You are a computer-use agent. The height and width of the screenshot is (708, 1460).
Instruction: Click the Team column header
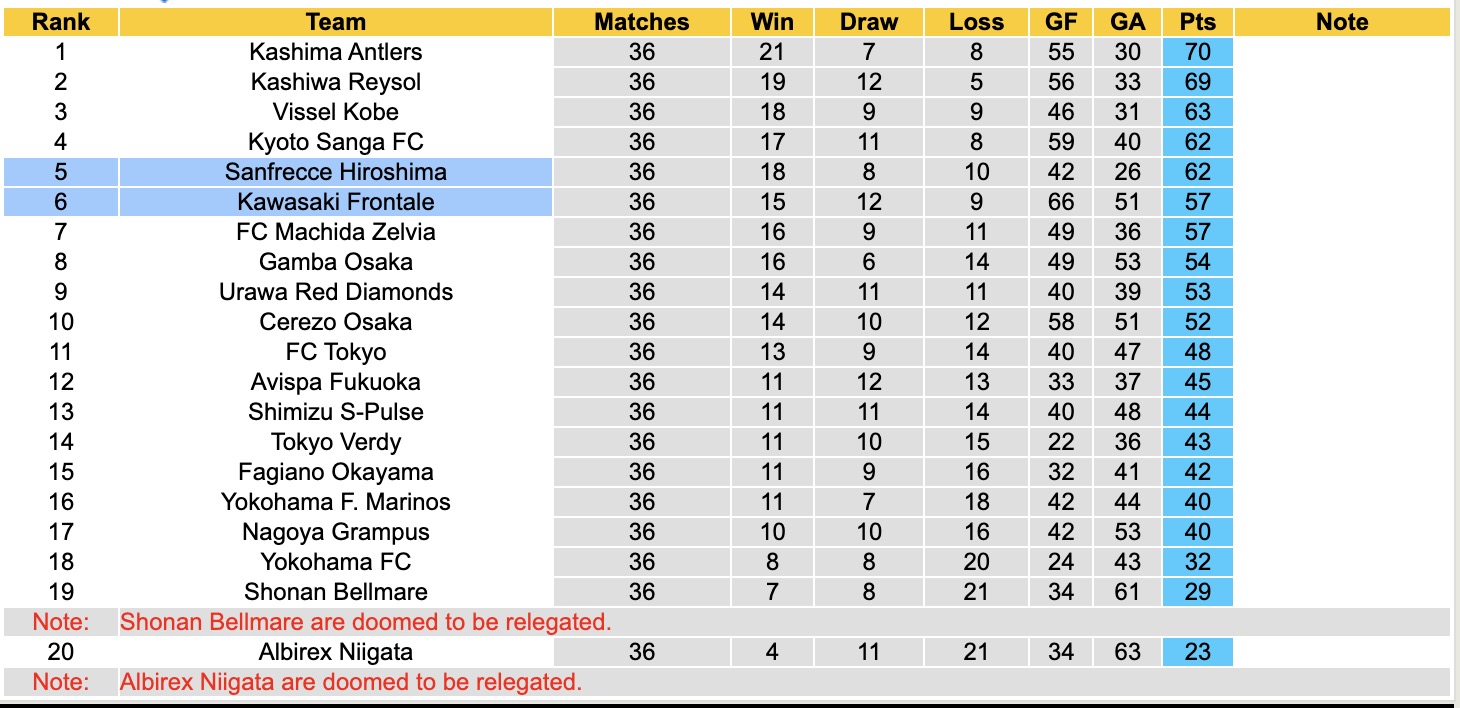tap(336, 22)
